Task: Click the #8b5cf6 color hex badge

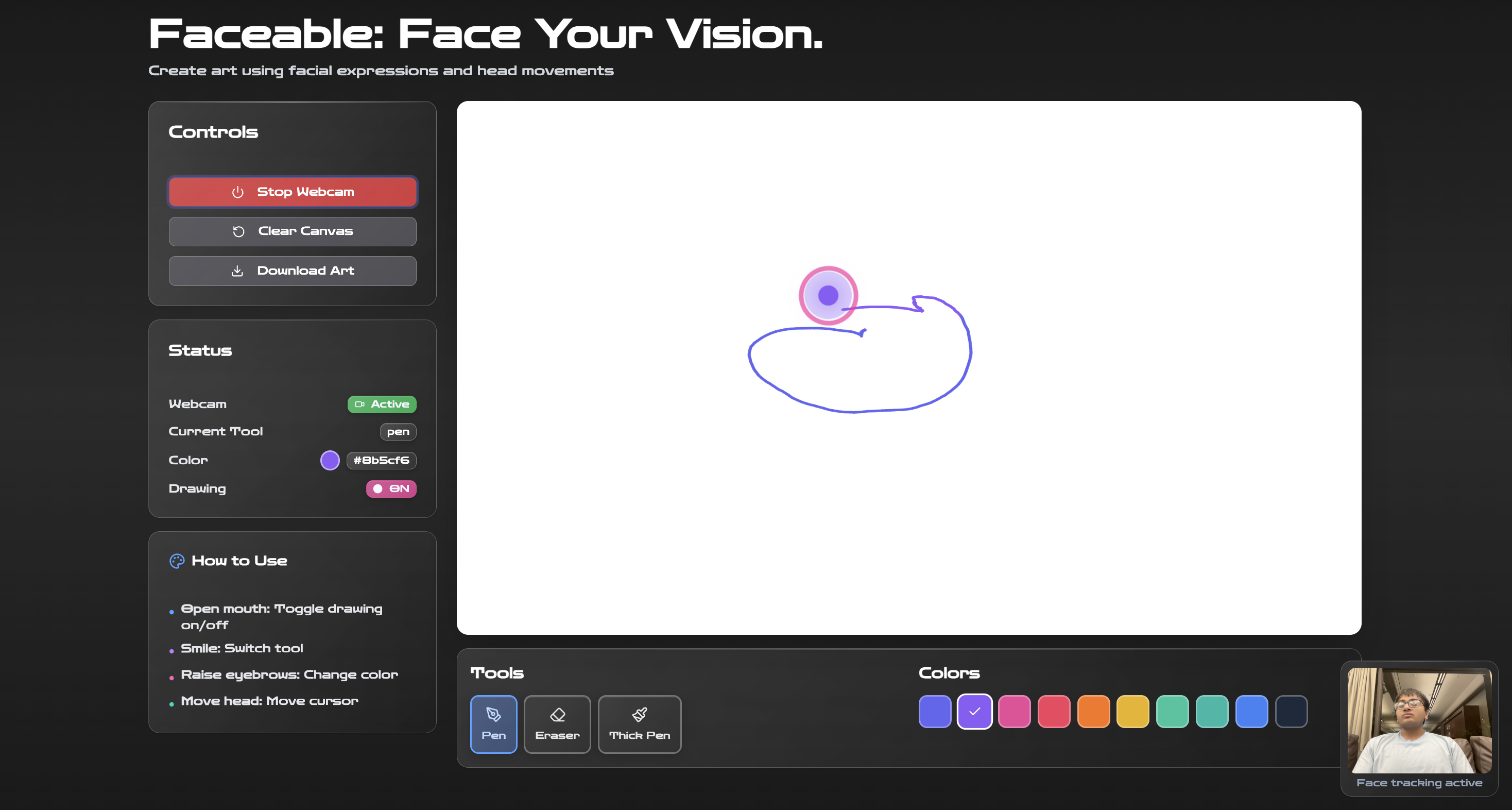Action: [x=381, y=461]
